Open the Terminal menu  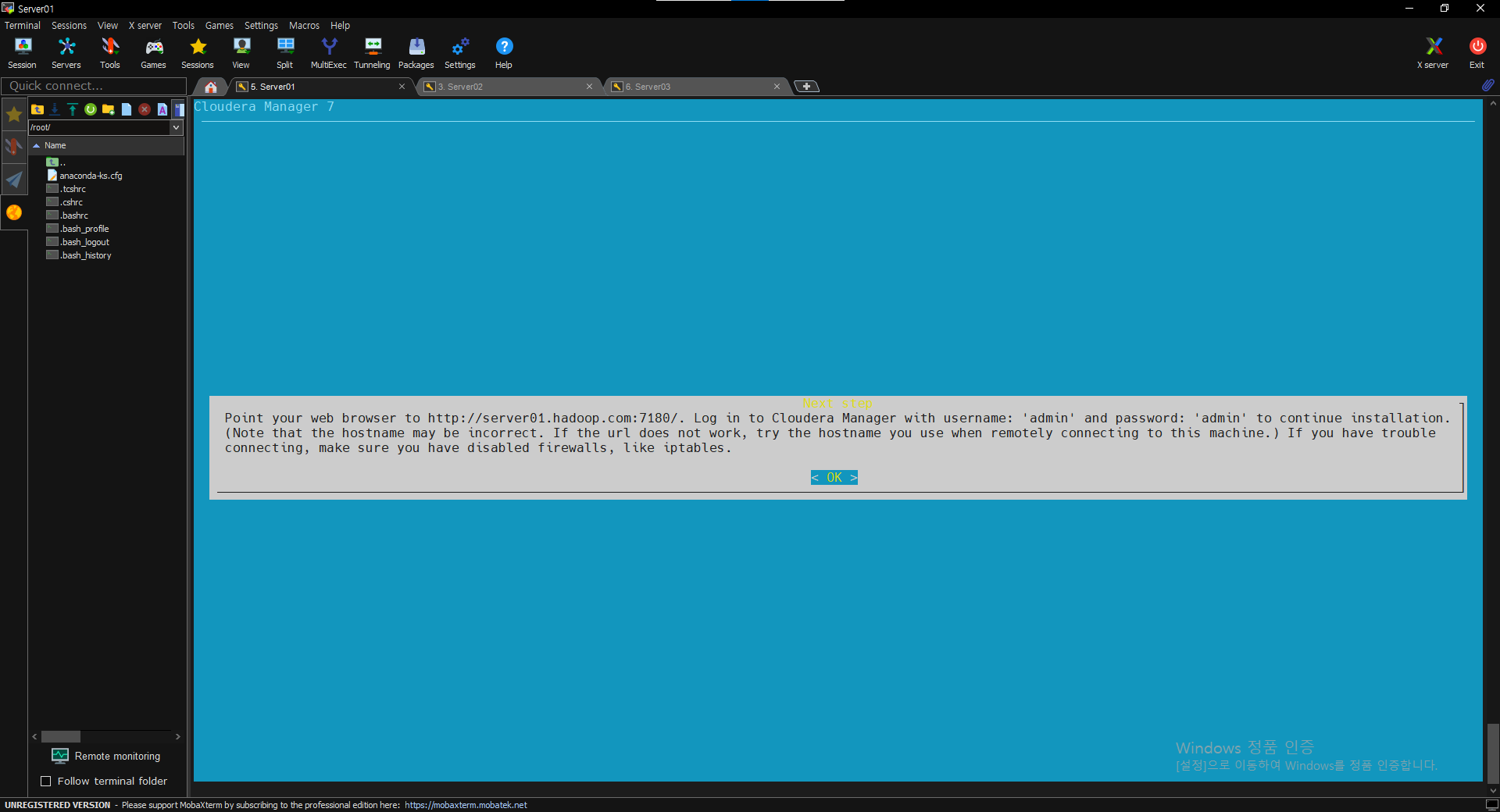click(23, 25)
